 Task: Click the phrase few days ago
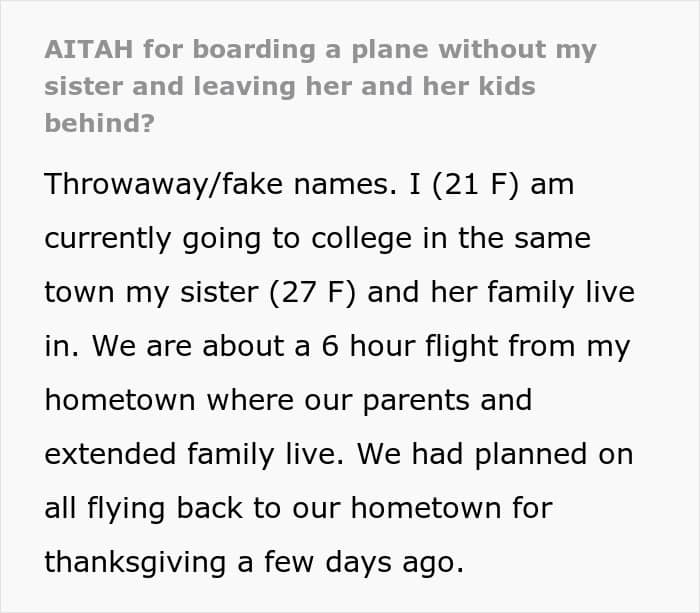coord(364,563)
